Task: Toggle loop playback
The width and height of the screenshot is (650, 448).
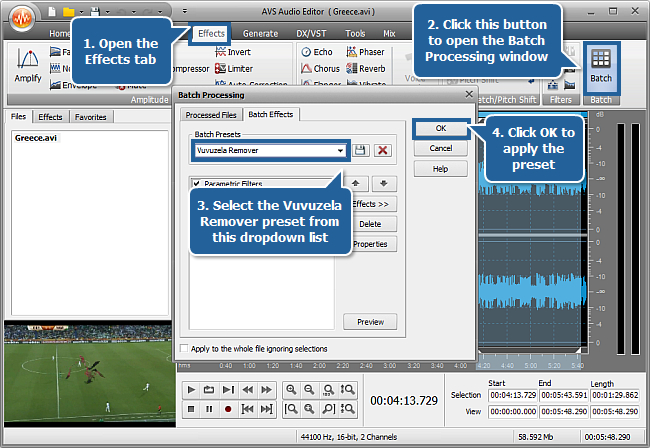Action: click(209, 390)
